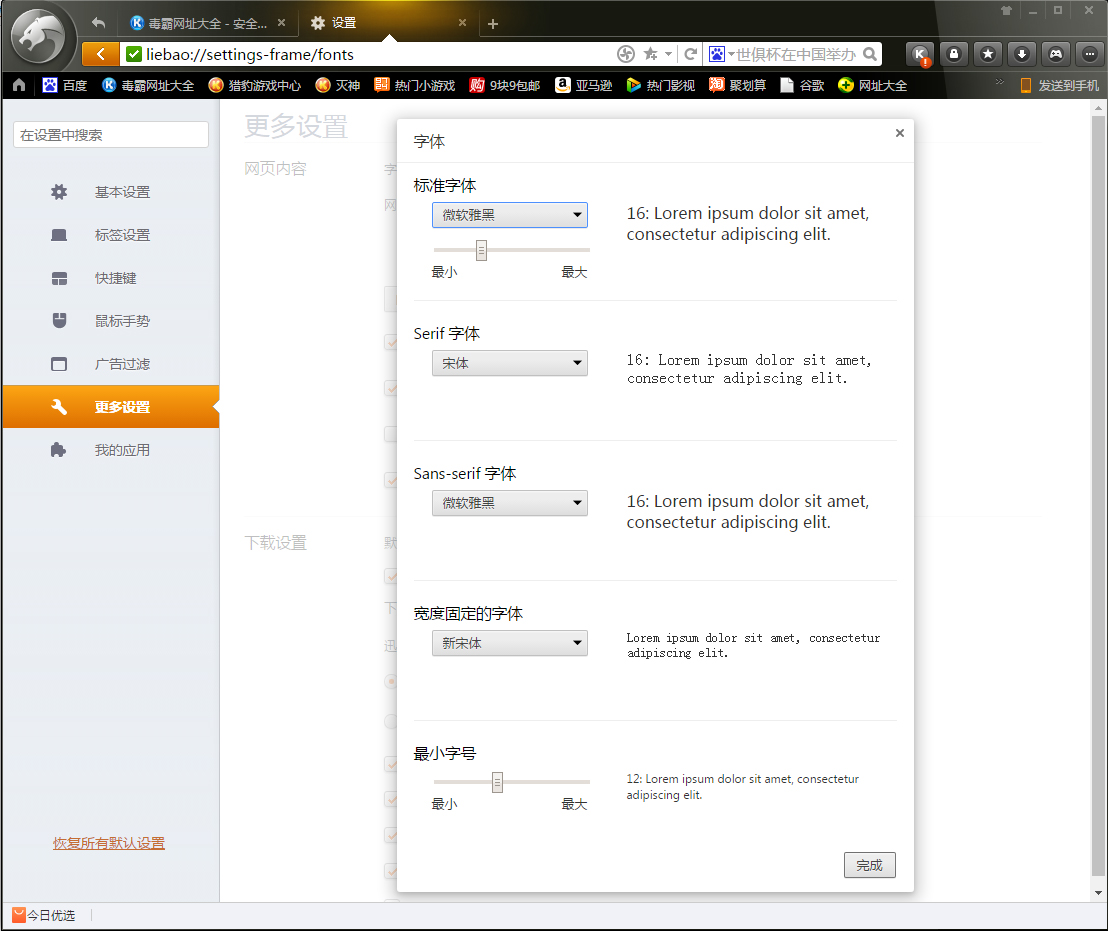Click the 最小字号 slider handle

point(497,781)
